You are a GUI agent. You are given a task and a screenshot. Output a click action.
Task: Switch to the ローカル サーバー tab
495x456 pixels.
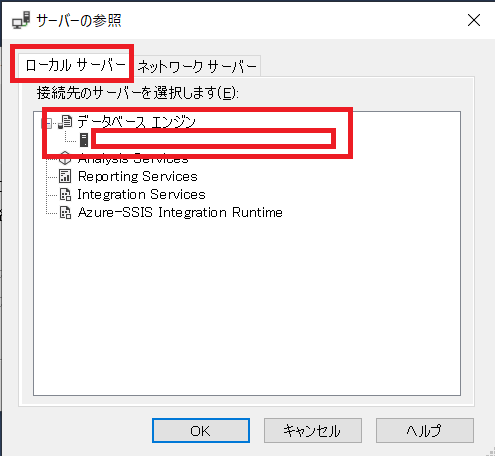(75, 65)
